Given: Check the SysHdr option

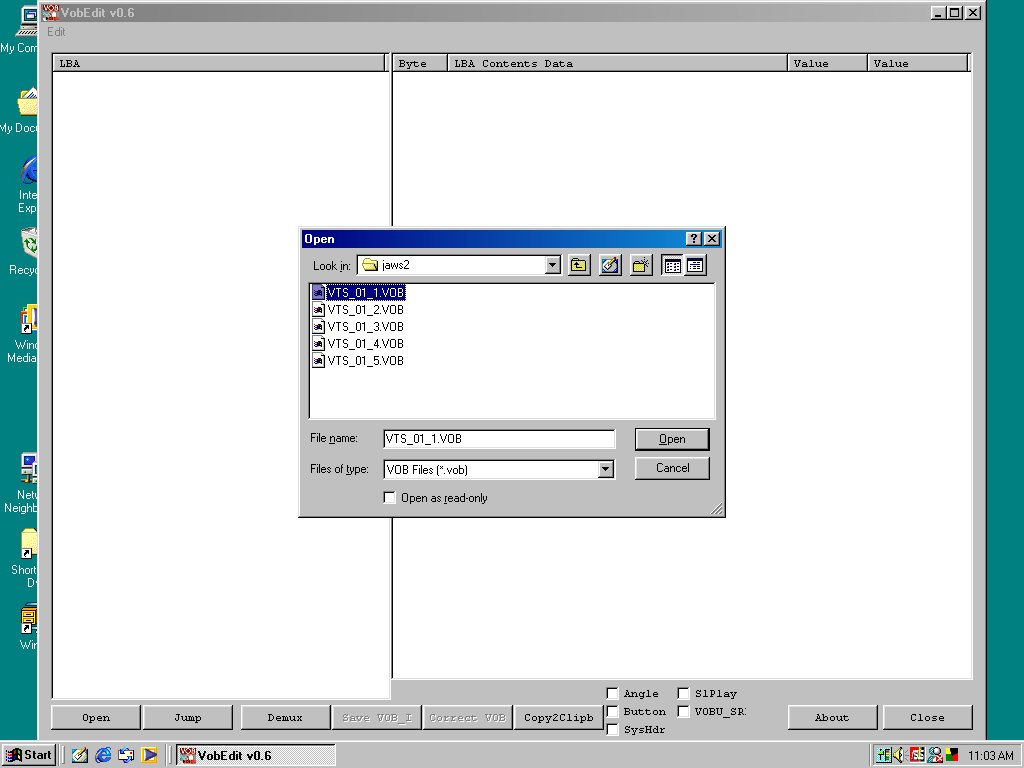Looking at the screenshot, I should [x=612, y=729].
